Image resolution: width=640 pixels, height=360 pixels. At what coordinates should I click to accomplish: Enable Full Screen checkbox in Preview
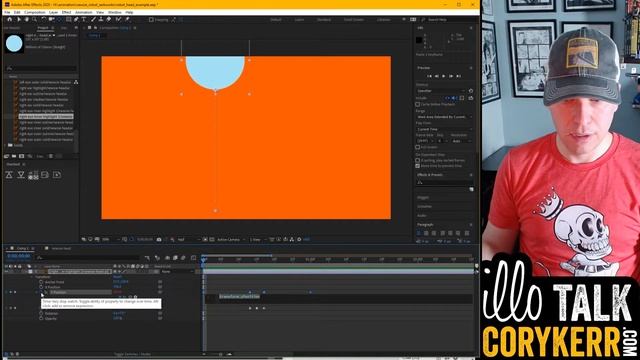(x=418, y=147)
